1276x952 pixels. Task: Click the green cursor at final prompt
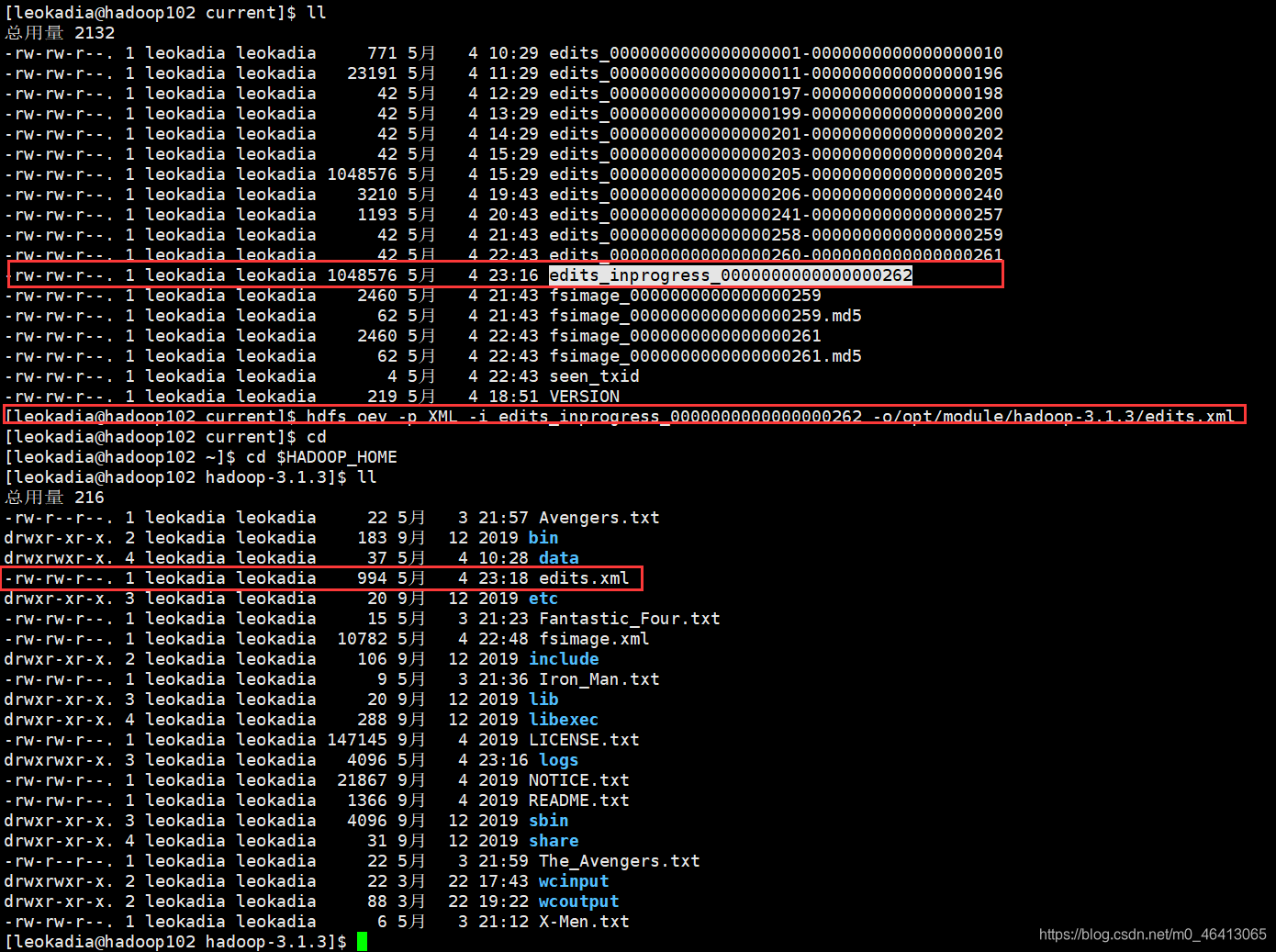tap(362, 942)
